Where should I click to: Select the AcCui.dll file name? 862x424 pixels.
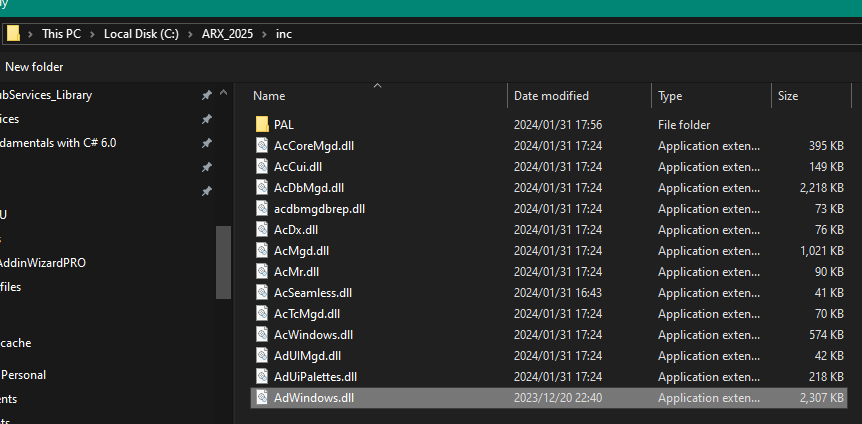[298, 167]
